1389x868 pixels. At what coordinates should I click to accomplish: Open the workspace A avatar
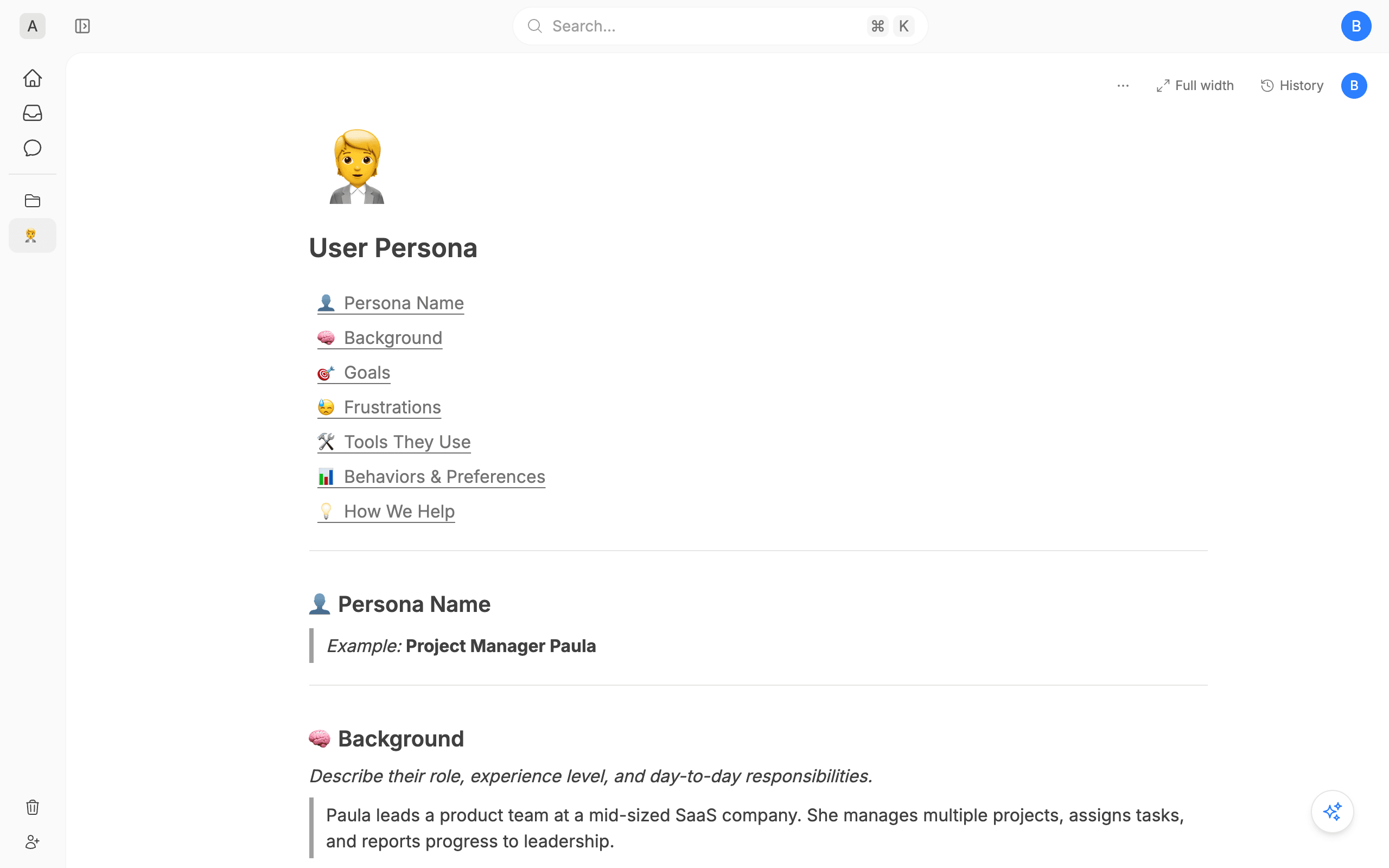tap(32, 26)
